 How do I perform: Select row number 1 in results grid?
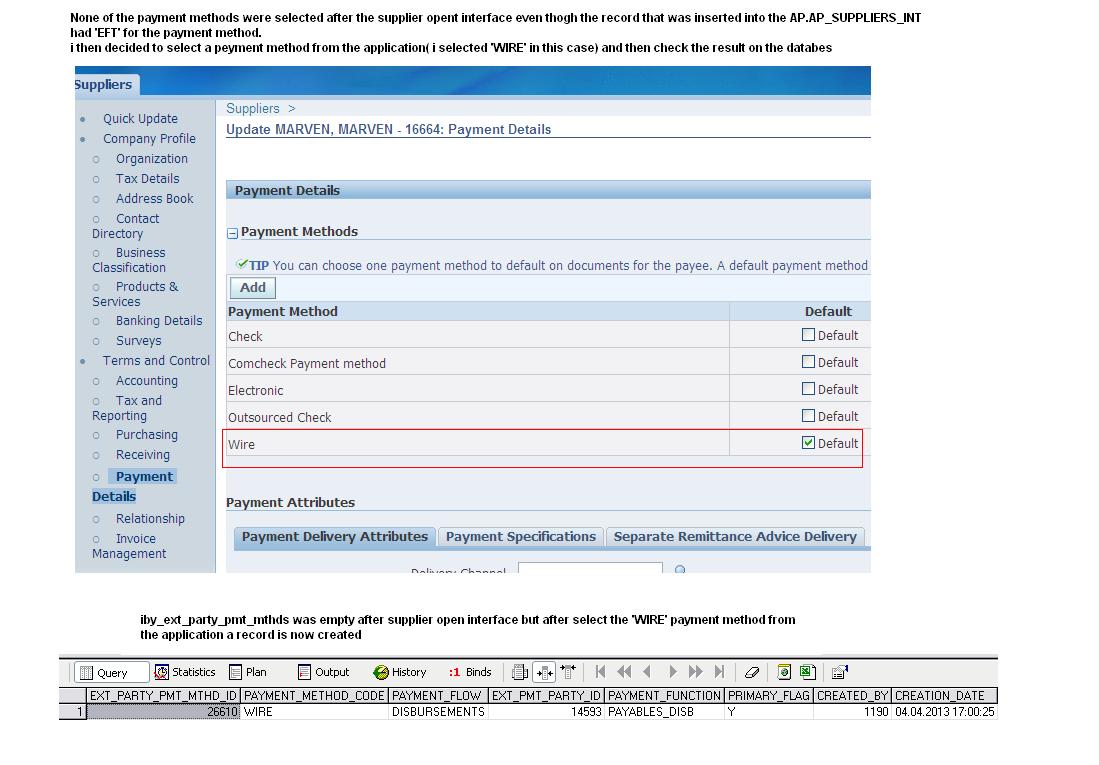[73, 712]
